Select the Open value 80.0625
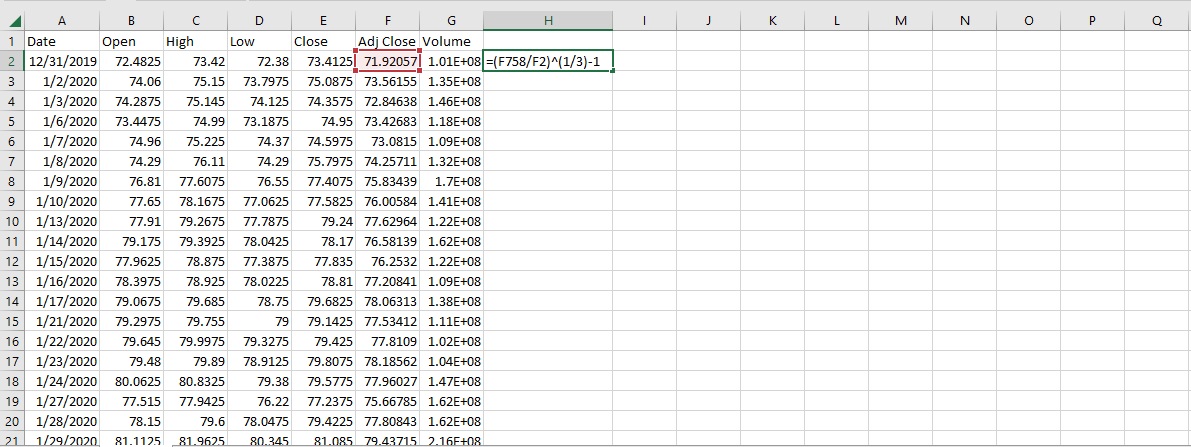Viewport: 1191px width, 447px height. pos(131,381)
